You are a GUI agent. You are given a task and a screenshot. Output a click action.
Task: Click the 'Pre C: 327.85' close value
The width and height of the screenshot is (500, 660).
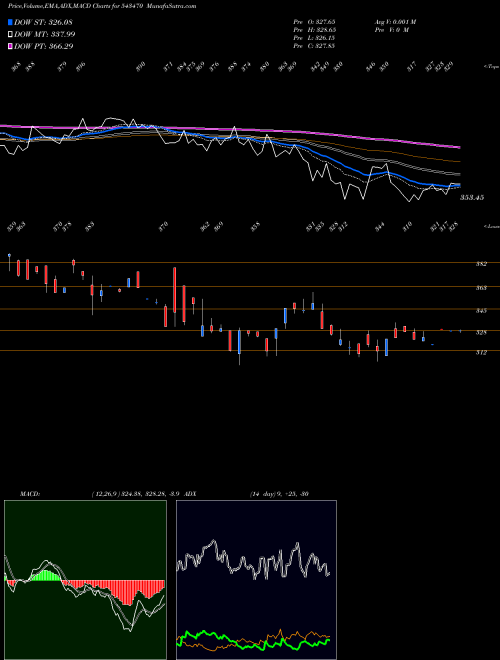[314, 46]
